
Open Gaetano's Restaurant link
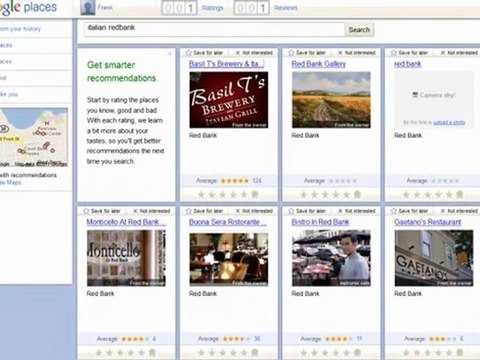pos(428,222)
